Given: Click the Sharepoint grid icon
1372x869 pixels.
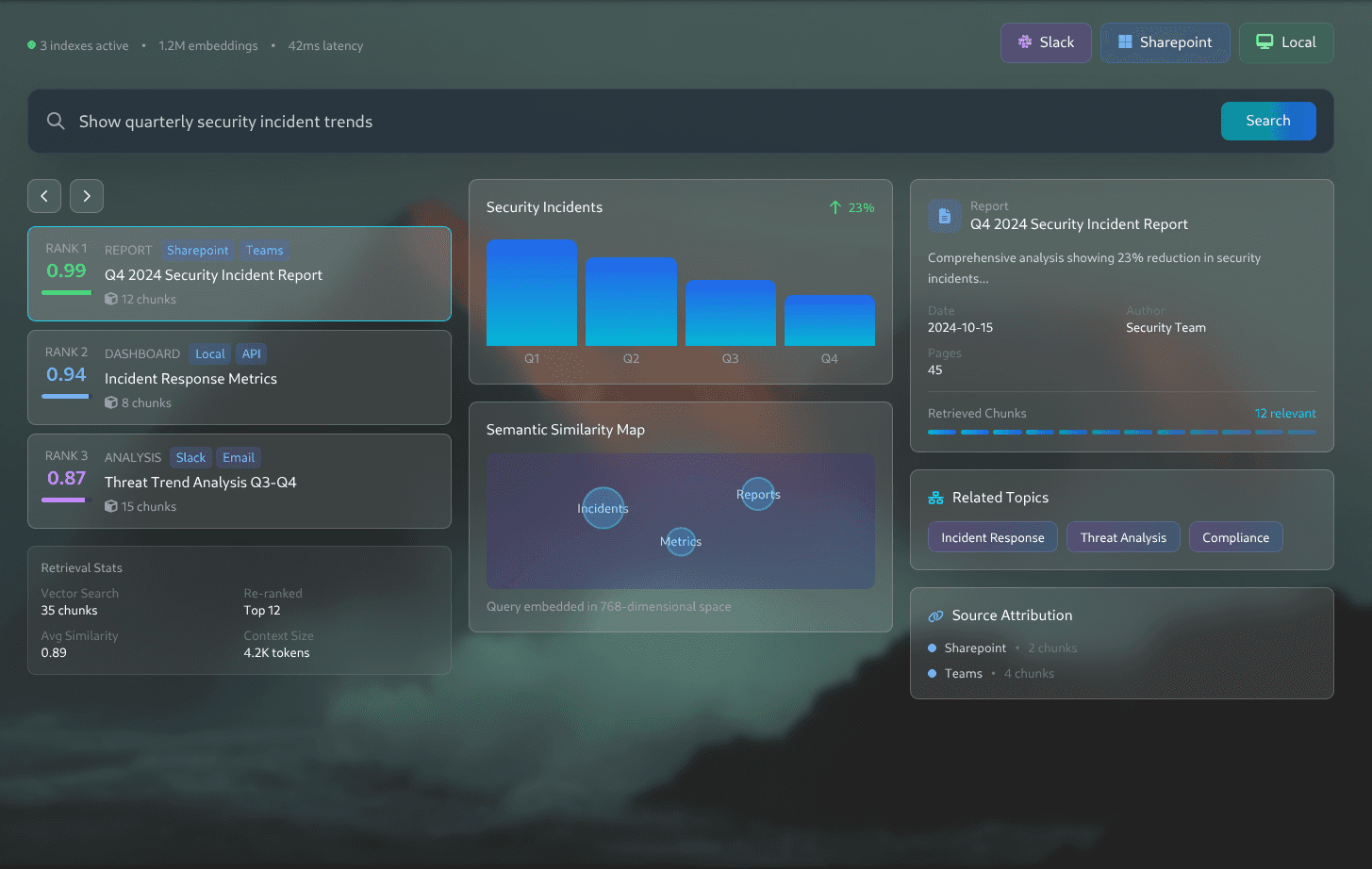Looking at the screenshot, I should click(1125, 42).
